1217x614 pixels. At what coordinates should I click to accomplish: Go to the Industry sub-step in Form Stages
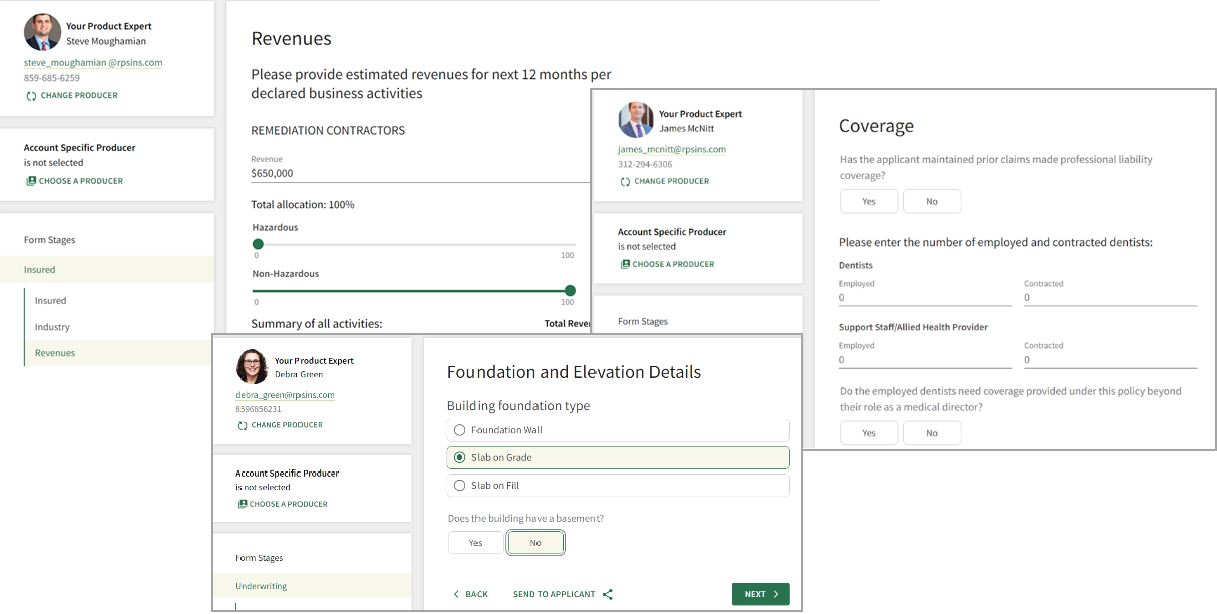pyautogui.click(x=52, y=327)
